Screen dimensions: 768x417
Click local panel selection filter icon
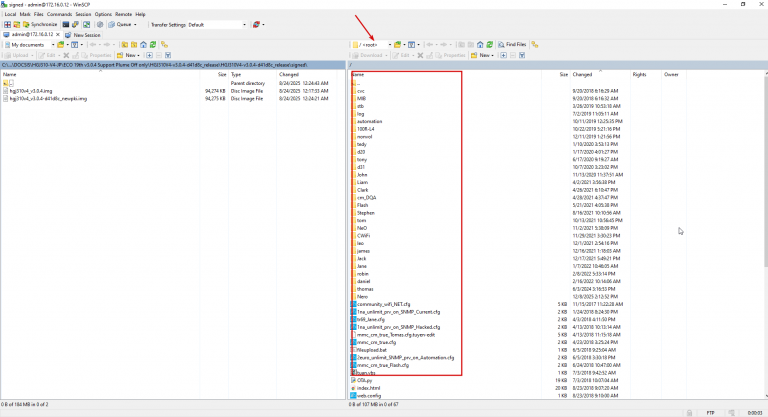tap(168, 55)
